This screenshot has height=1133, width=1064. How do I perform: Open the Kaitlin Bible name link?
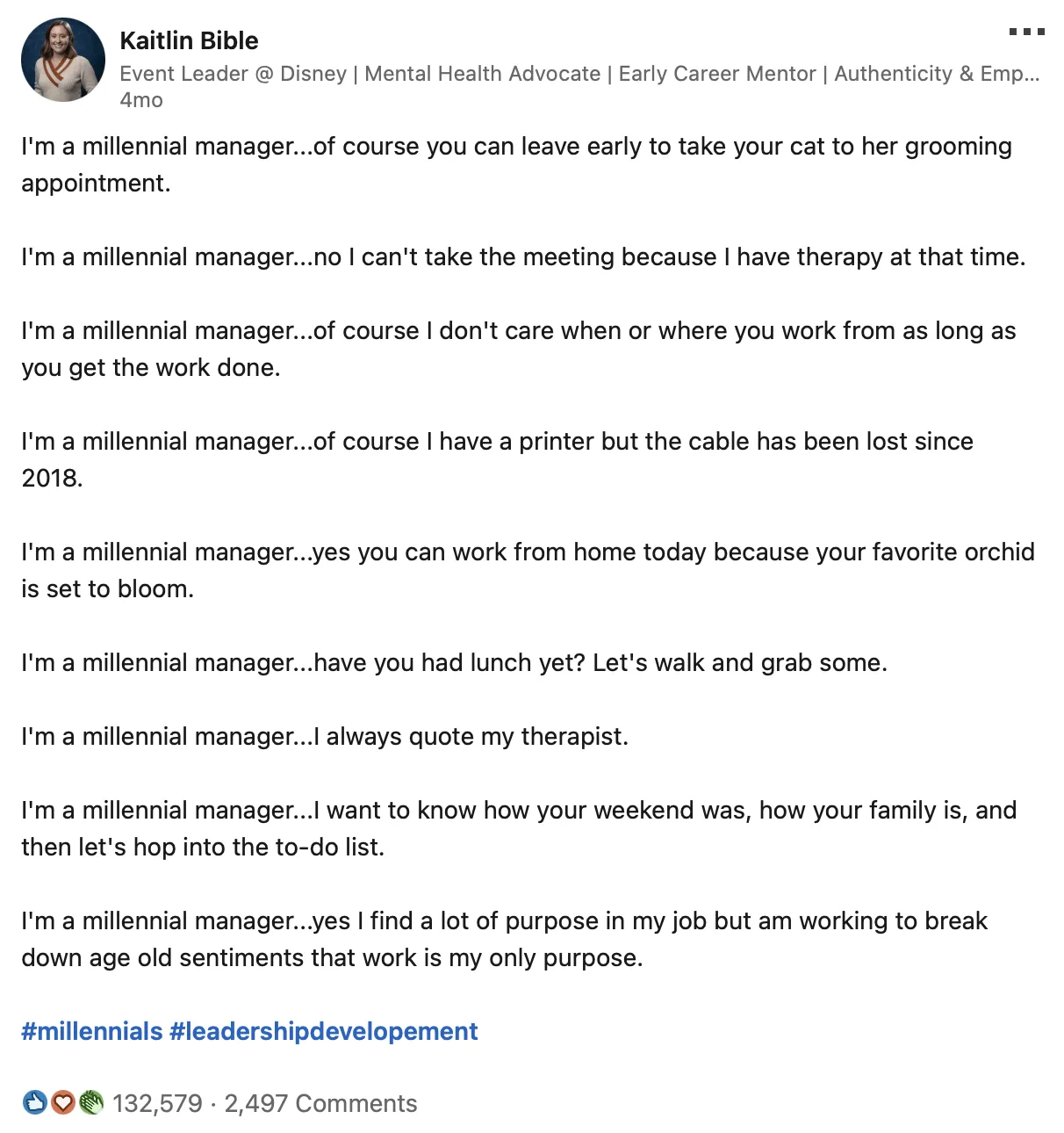pos(189,41)
